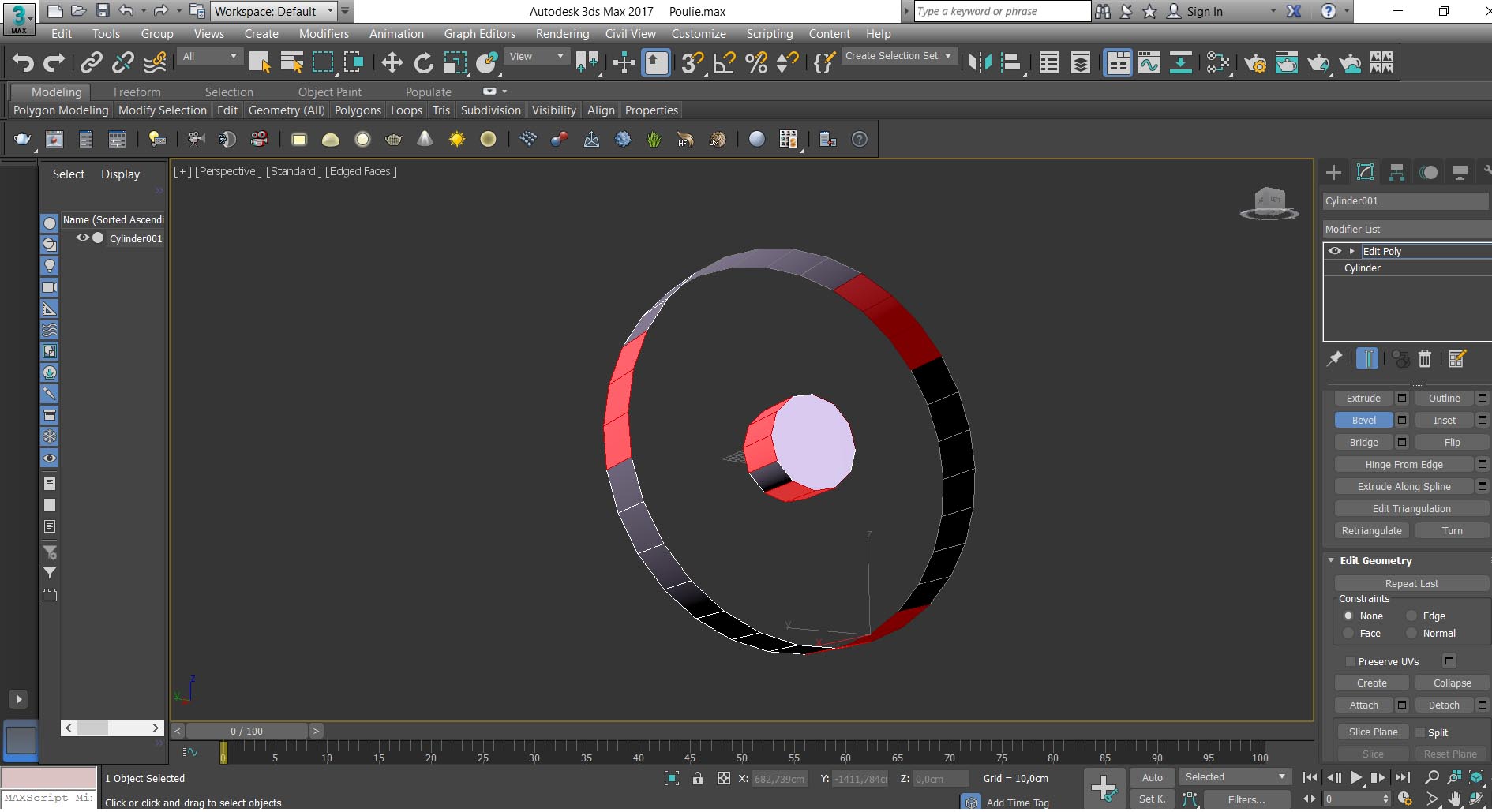Image resolution: width=1492 pixels, height=812 pixels.
Task: Toggle visibility eye of Edit Poly modifier
Action: pos(1335,251)
